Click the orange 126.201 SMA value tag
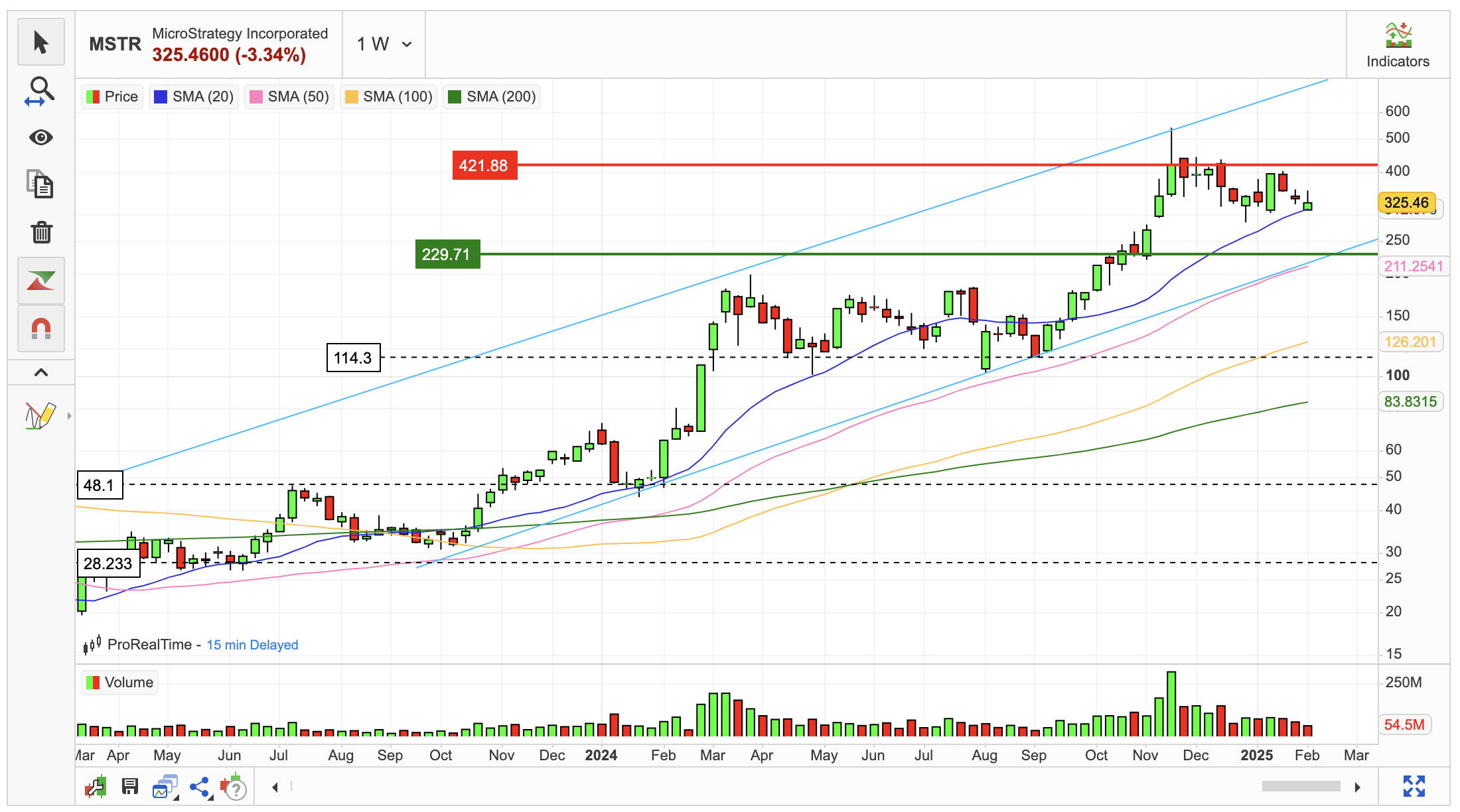 (x=1410, y=342)
